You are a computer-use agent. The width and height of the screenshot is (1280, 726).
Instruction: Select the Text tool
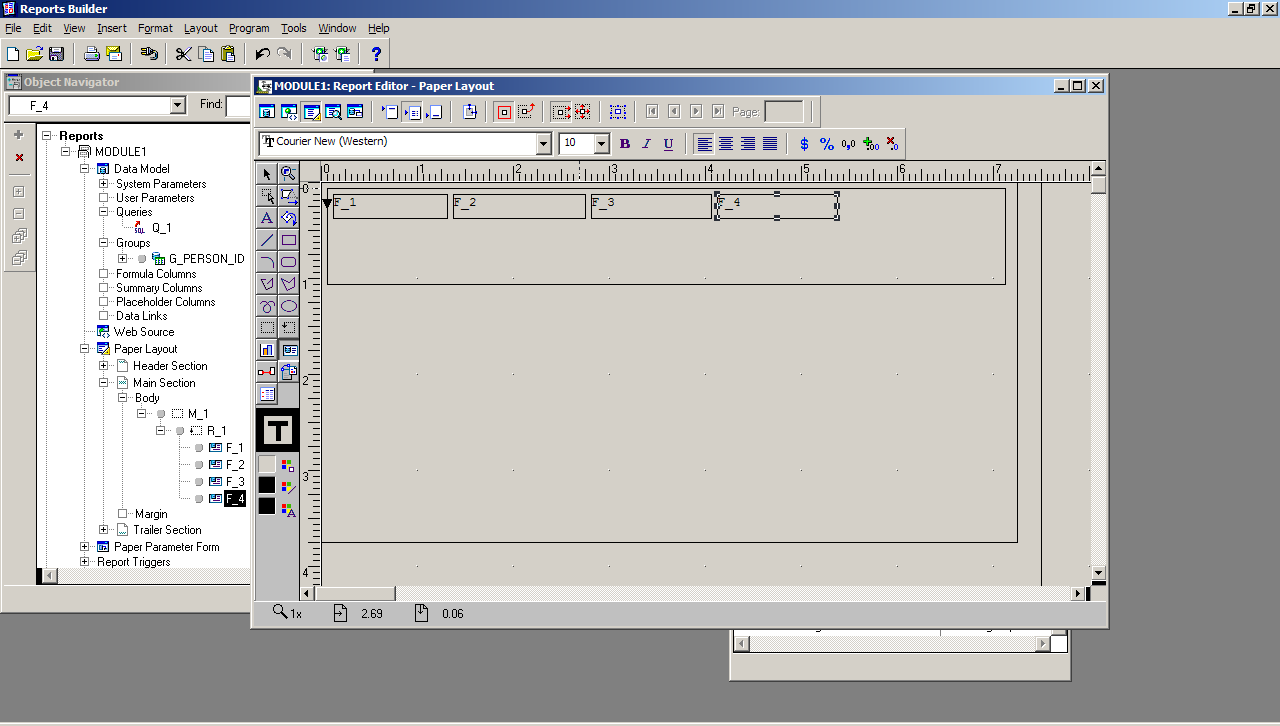point(265,218)
